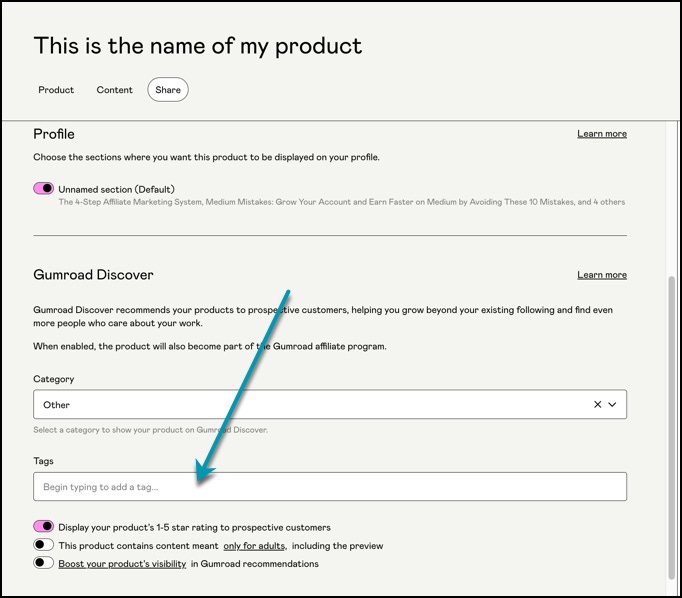Click the 'Tags' field label
Image resolution: width=682 pixels, height=598 pixels.
pyautogui.click(x=43, y=461)
